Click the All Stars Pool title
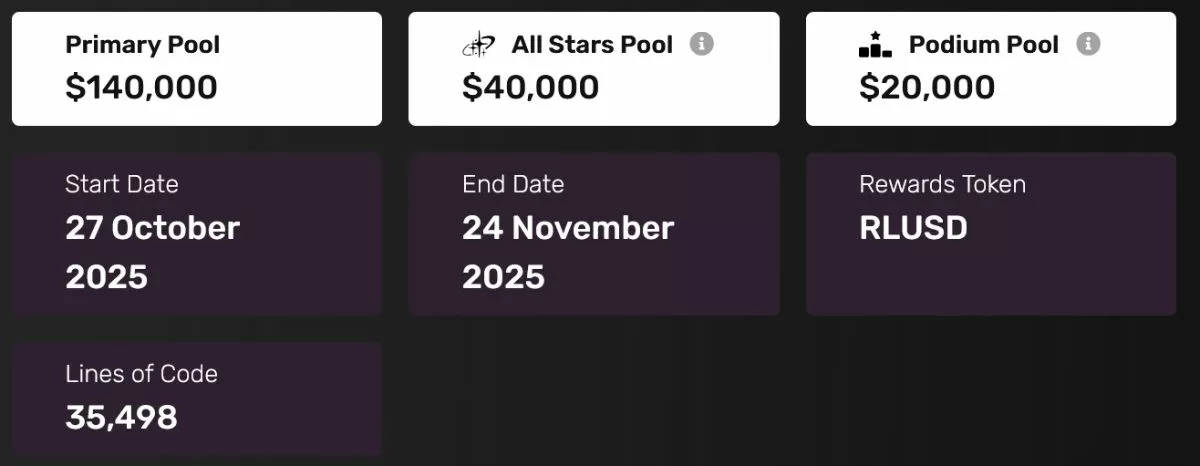The width and height of the screenshot is (1200, 466). pos(592,45)
